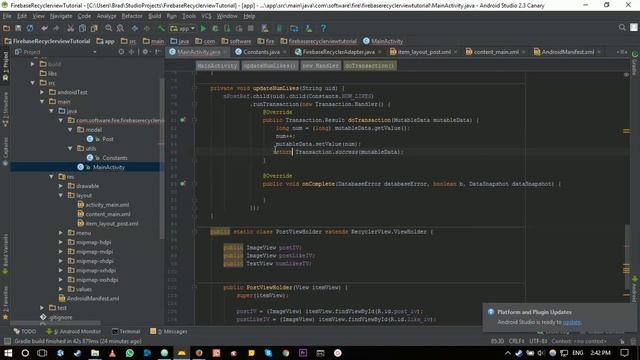Viewport: 640px width, 360px height.
Task: Switch to the Constants.java tab
Action: click(x=261, y=52)
